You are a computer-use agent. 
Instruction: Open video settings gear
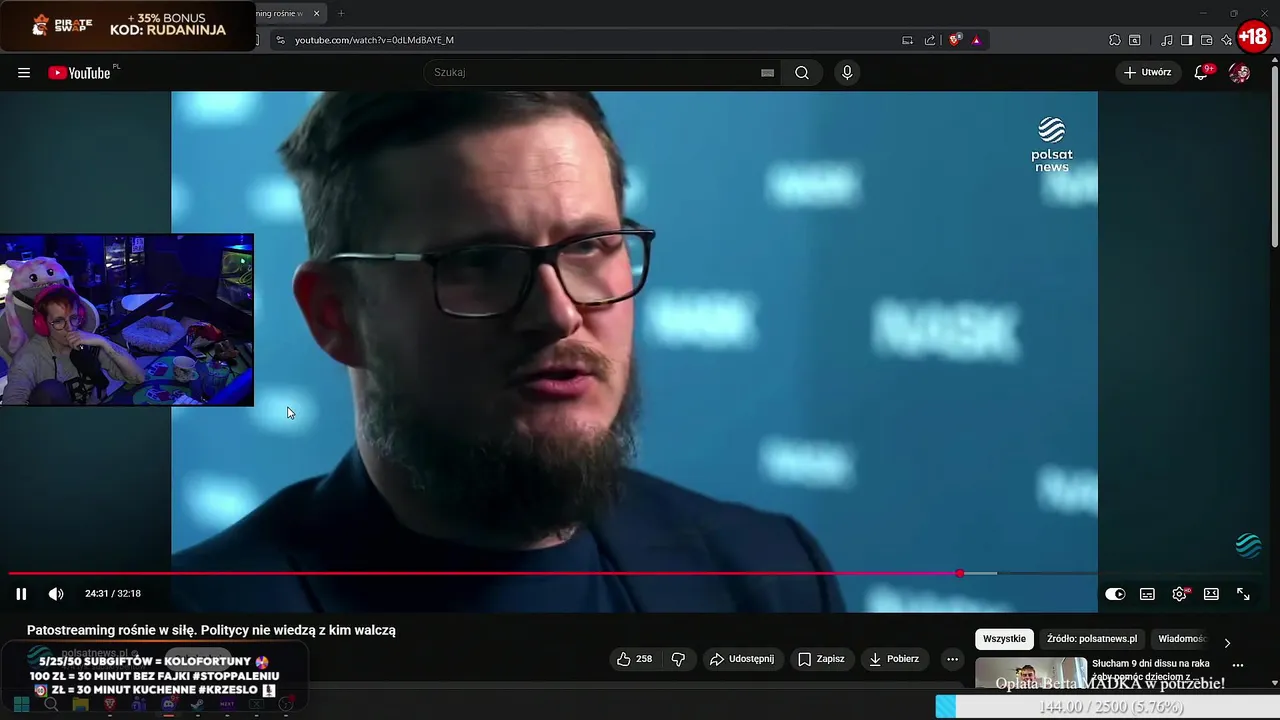[1179, 594]
